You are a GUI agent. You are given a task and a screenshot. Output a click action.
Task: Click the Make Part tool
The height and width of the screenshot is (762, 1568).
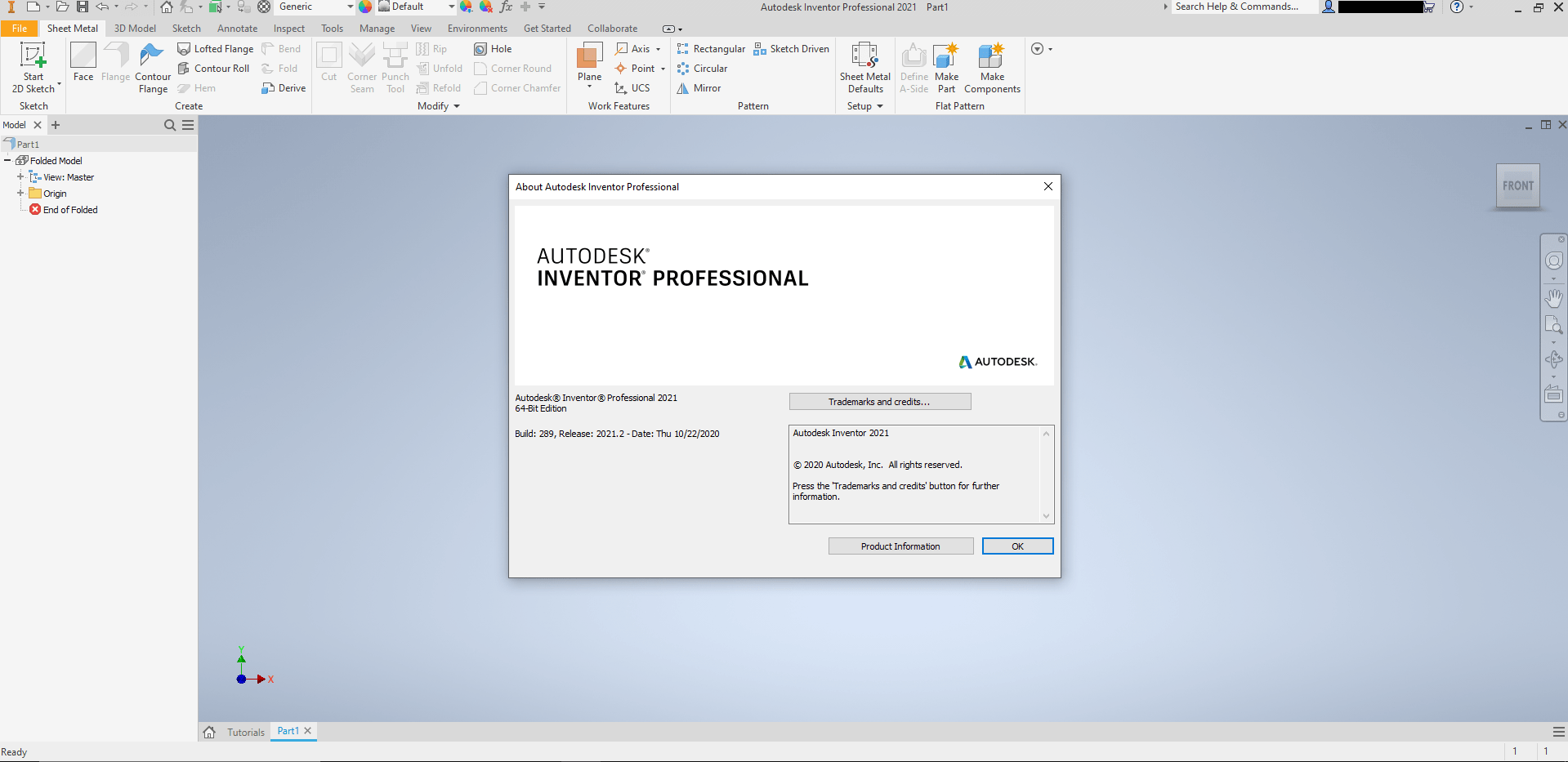[946, 68]
